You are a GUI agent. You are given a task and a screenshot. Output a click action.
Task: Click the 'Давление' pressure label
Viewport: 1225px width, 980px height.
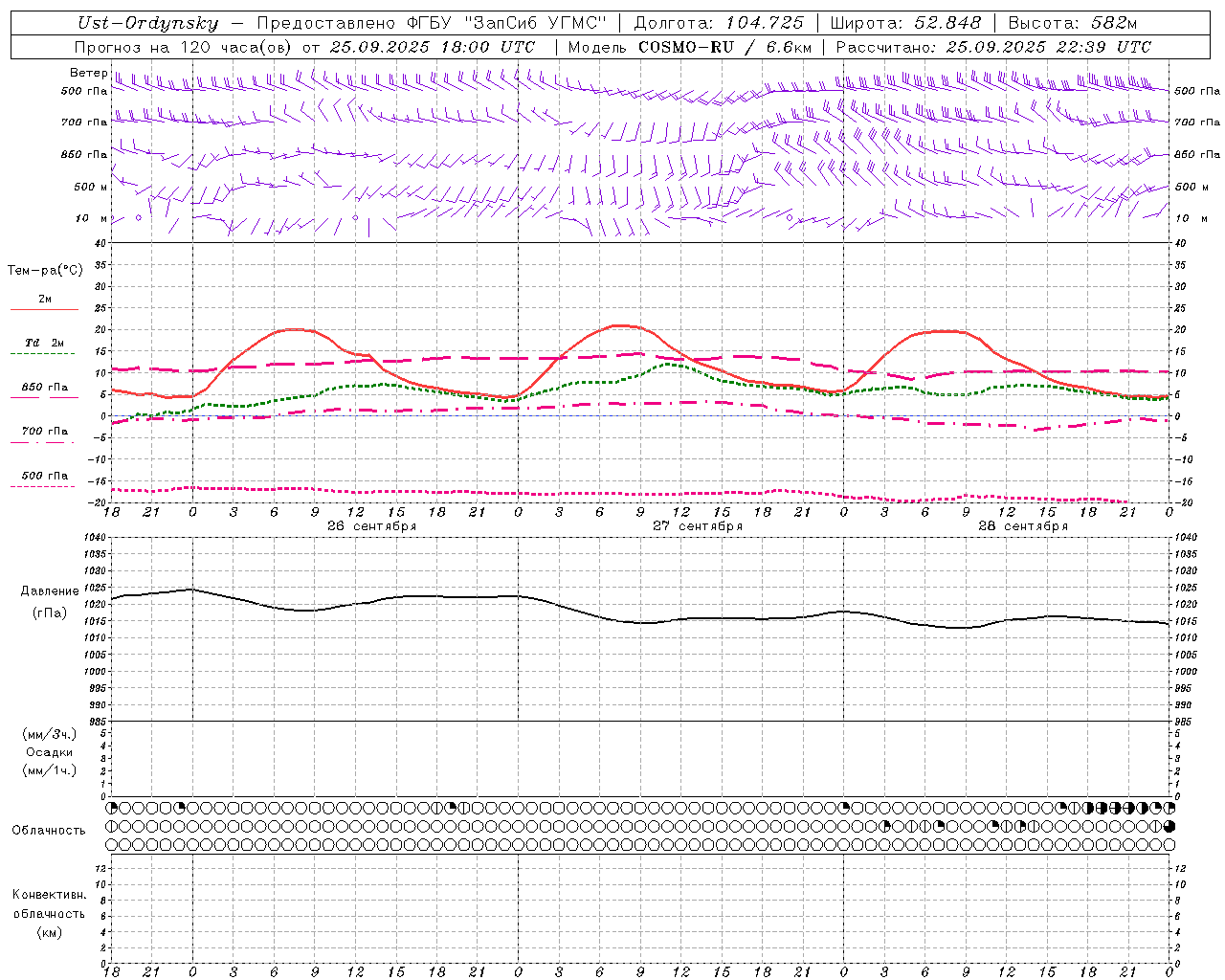point(50,591)
